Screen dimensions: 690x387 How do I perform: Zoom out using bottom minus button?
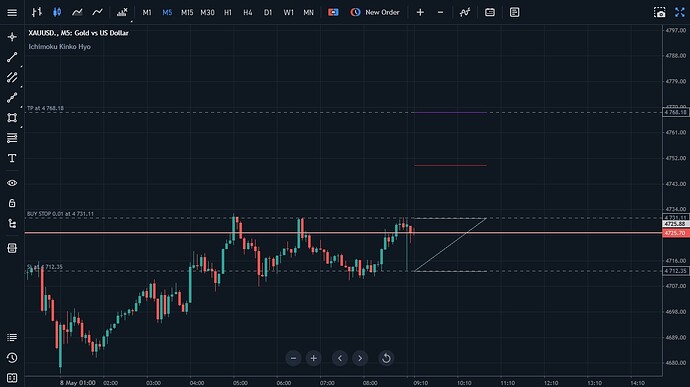pos(293,358)
